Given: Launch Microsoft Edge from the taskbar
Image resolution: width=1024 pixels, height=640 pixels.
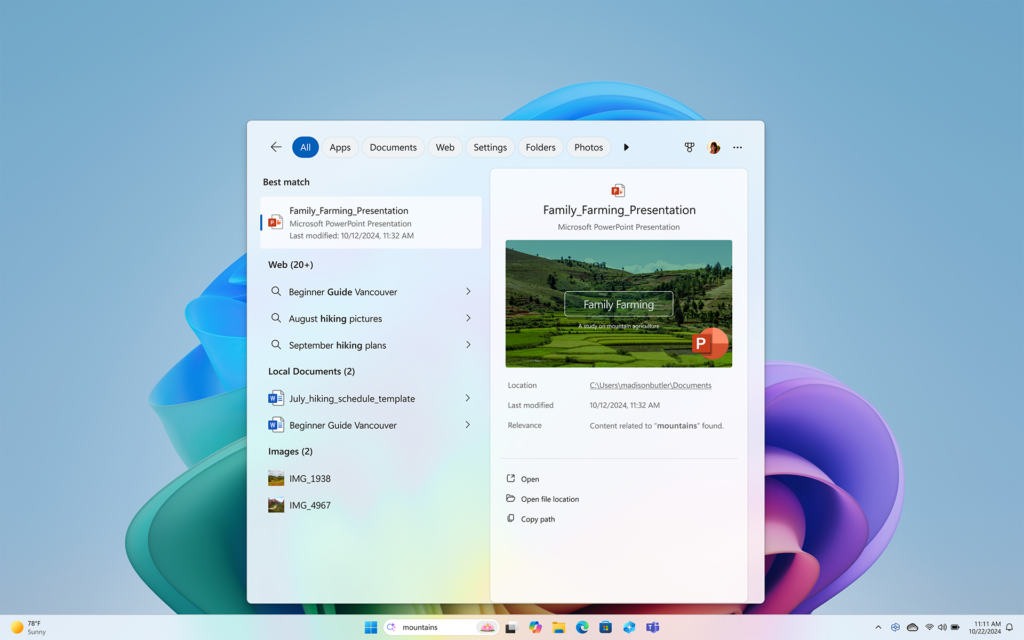Looking at the screenshot, I should [x=582, y=627].
